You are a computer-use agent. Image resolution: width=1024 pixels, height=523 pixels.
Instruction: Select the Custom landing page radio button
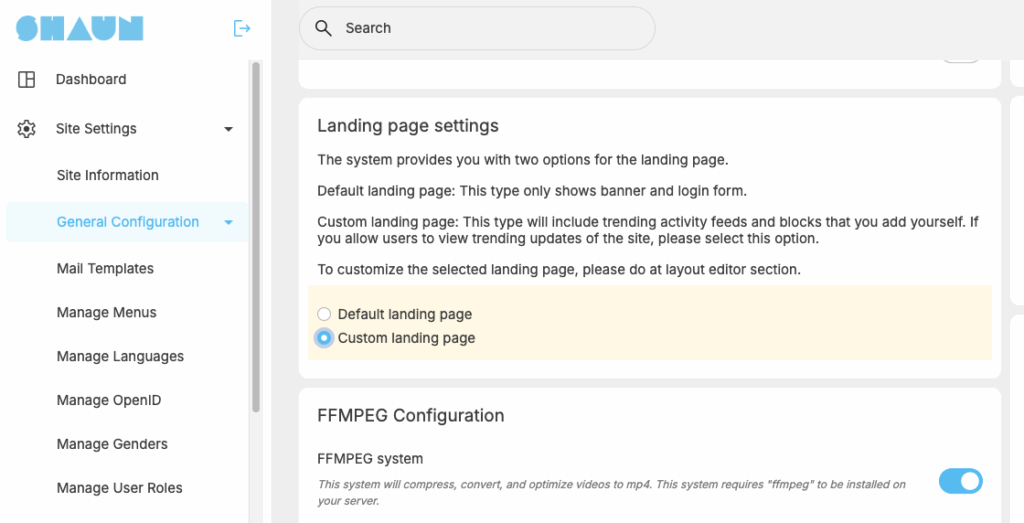[324, 338]
